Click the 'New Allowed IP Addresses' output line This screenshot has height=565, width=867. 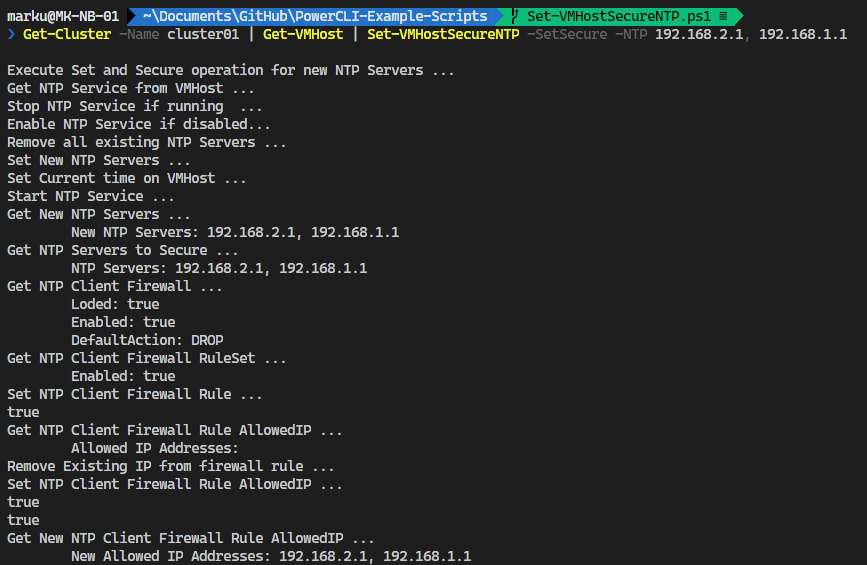tap(271, 556)
